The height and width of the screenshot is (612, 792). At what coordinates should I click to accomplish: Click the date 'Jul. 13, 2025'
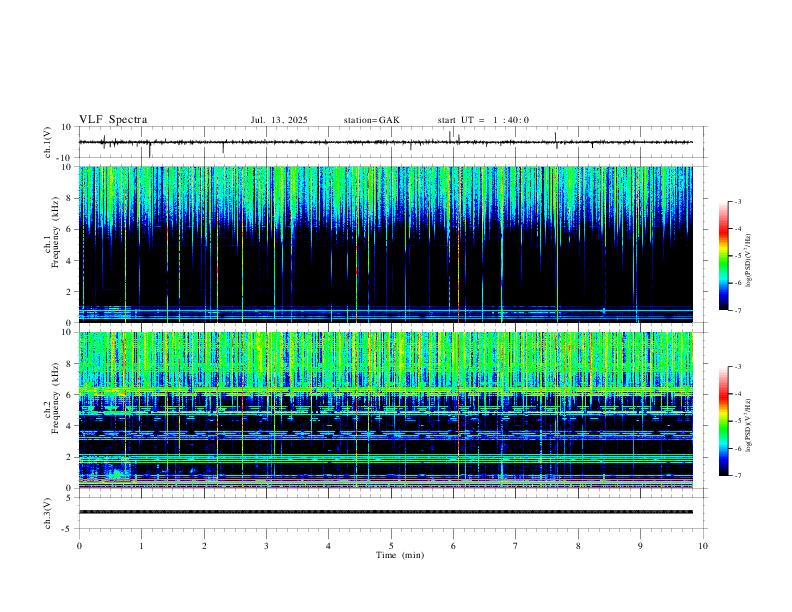[279, 120]
